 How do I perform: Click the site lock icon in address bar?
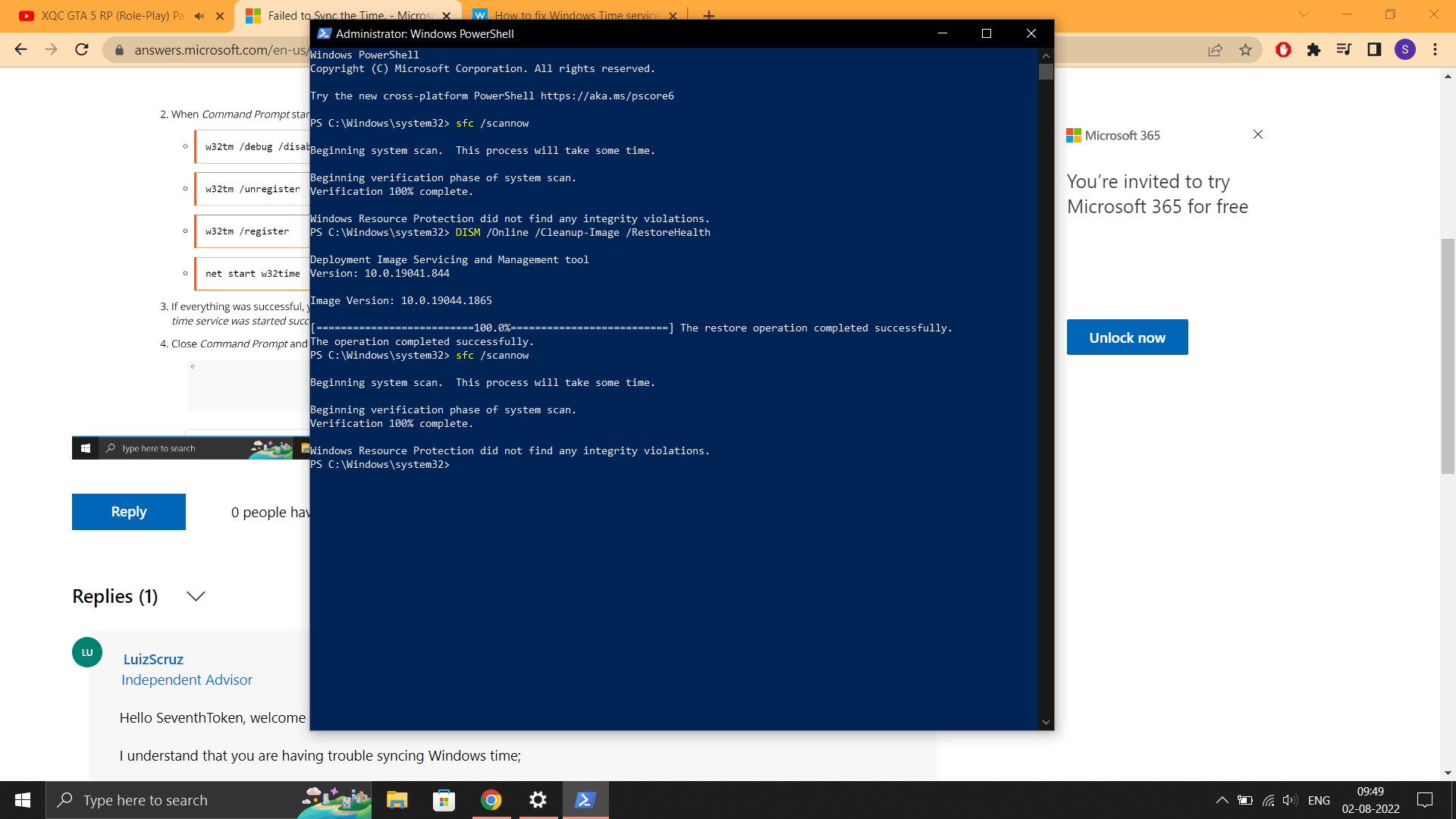click(x=119, y=50)
